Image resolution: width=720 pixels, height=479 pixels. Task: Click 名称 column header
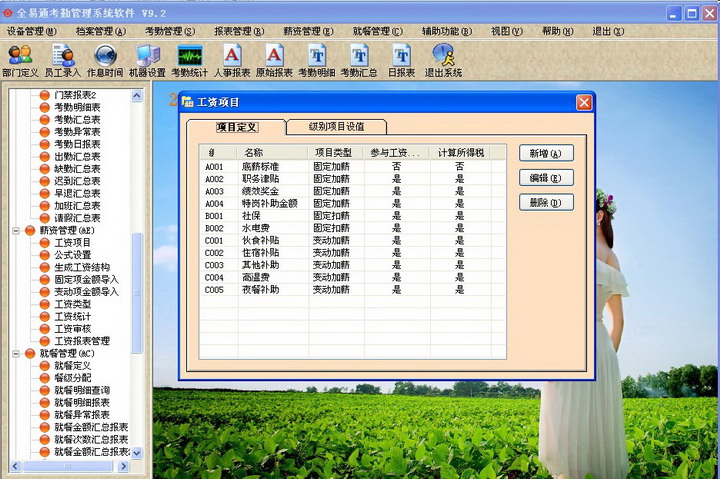[x=272, y=152]
